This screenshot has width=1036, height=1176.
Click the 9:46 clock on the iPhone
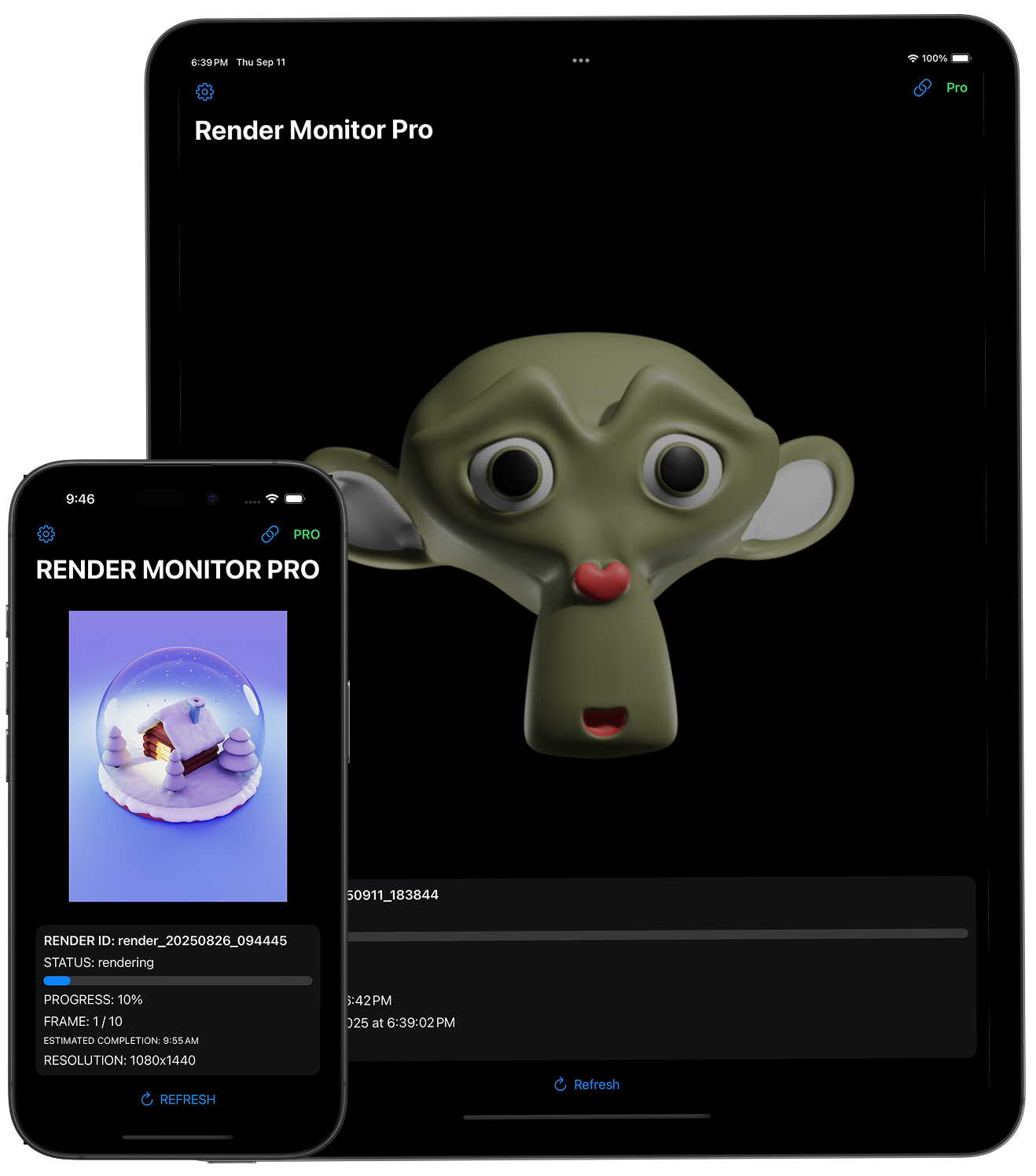click(80, 499)
